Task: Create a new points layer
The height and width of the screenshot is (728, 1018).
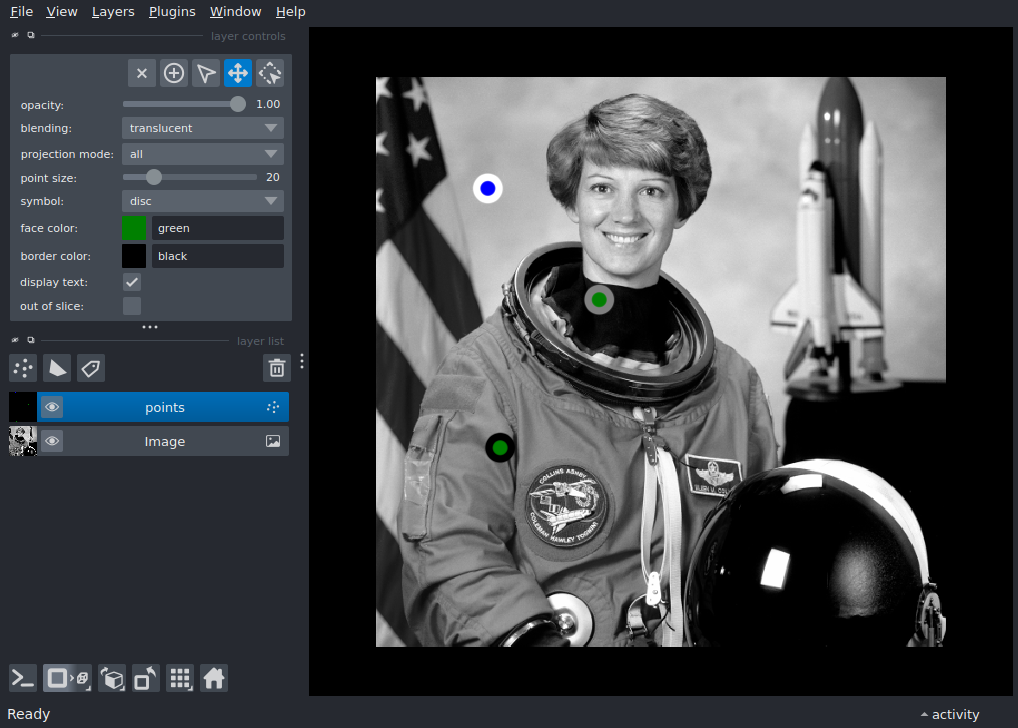Action: pyautogui.click(x=23, y=368)
